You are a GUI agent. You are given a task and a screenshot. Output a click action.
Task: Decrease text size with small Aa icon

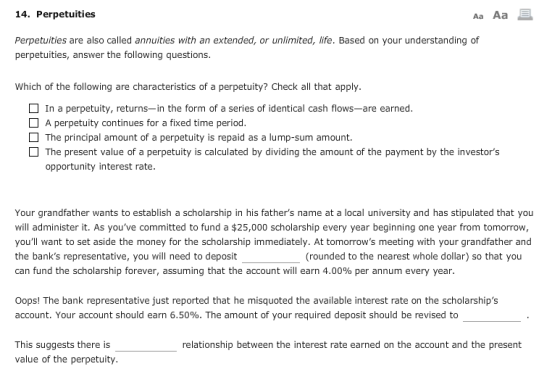(x=478, y=16)
